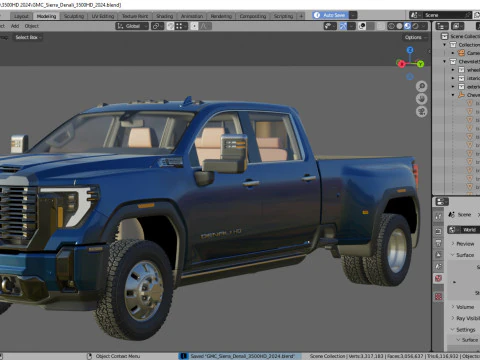Screen dimensions: 480x360
Task: Switch to the Modeling workspace tab
Action: 46,16
